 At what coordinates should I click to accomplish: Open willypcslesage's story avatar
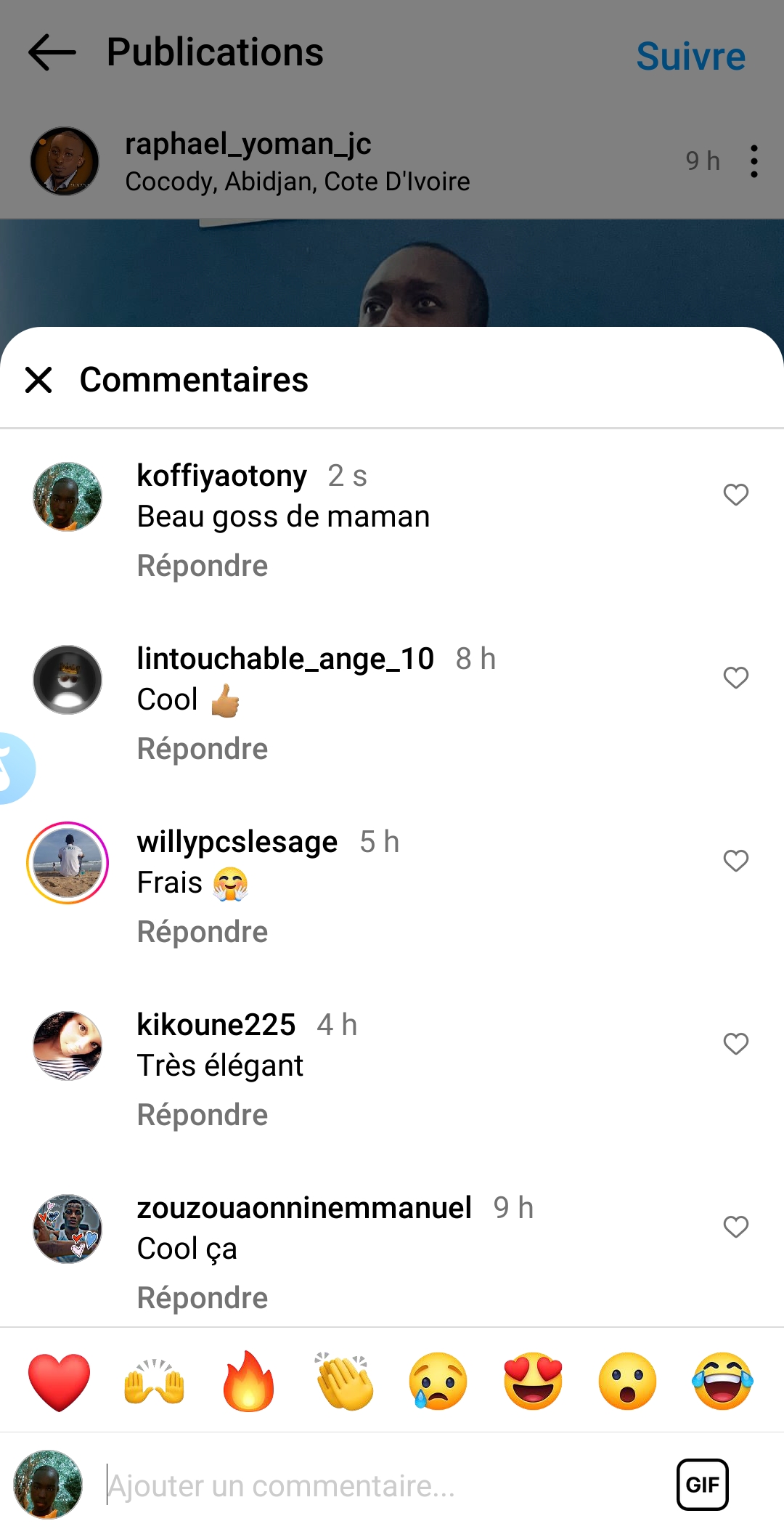pos(68,863)
